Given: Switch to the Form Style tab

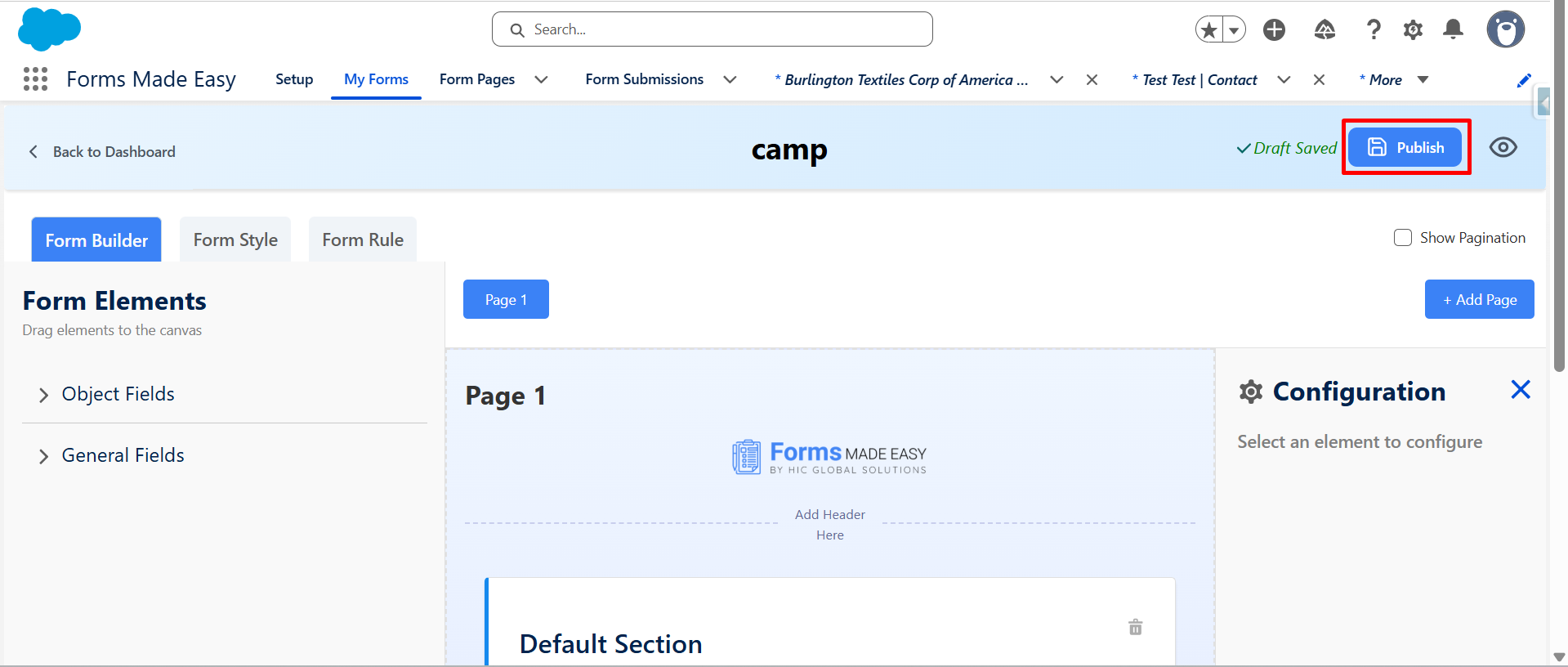Looking at the screenshot, I should click(x=235, y=239).
